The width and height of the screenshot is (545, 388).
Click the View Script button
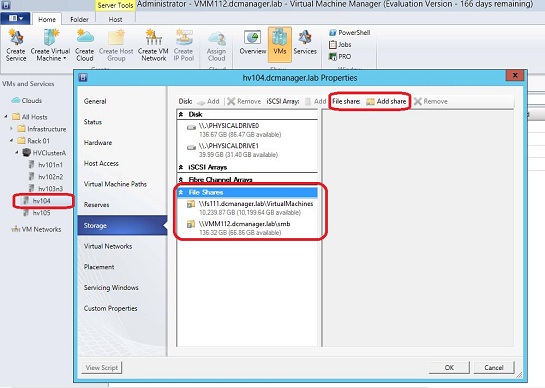pyautogui.click(x=101, y=367)
